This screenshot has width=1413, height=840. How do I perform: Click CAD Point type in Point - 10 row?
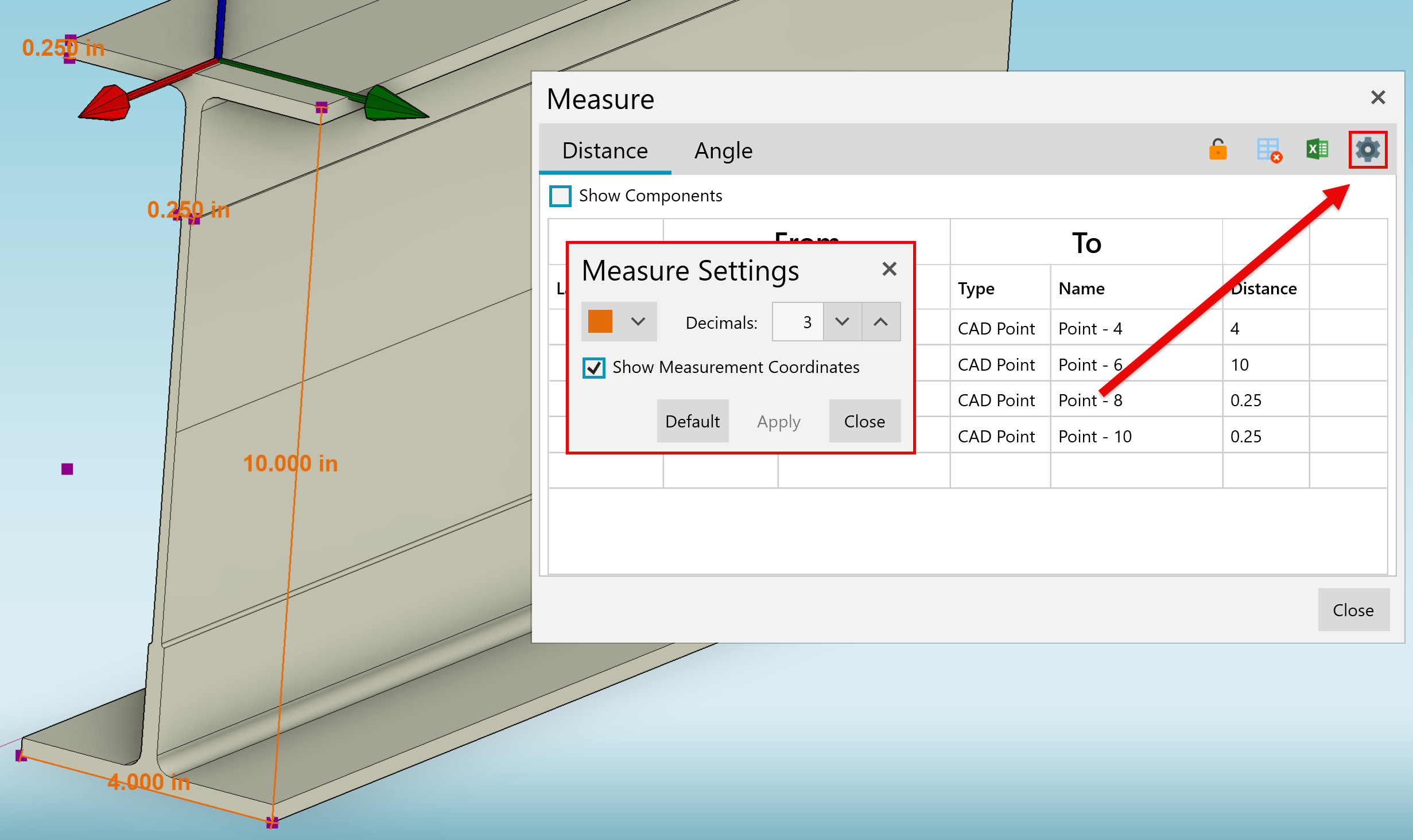point(1000,436)
